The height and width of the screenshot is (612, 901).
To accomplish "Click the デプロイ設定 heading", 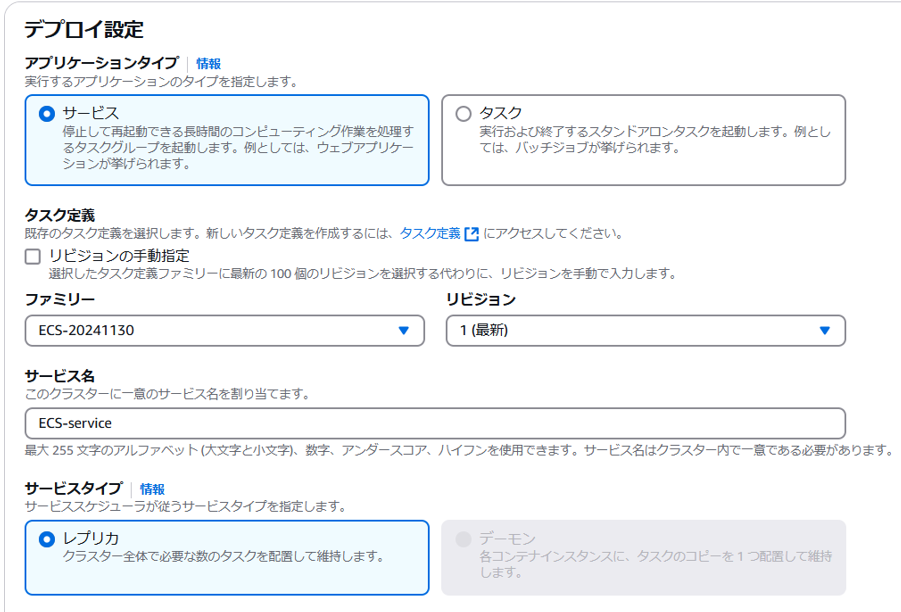I will (84, 29).
